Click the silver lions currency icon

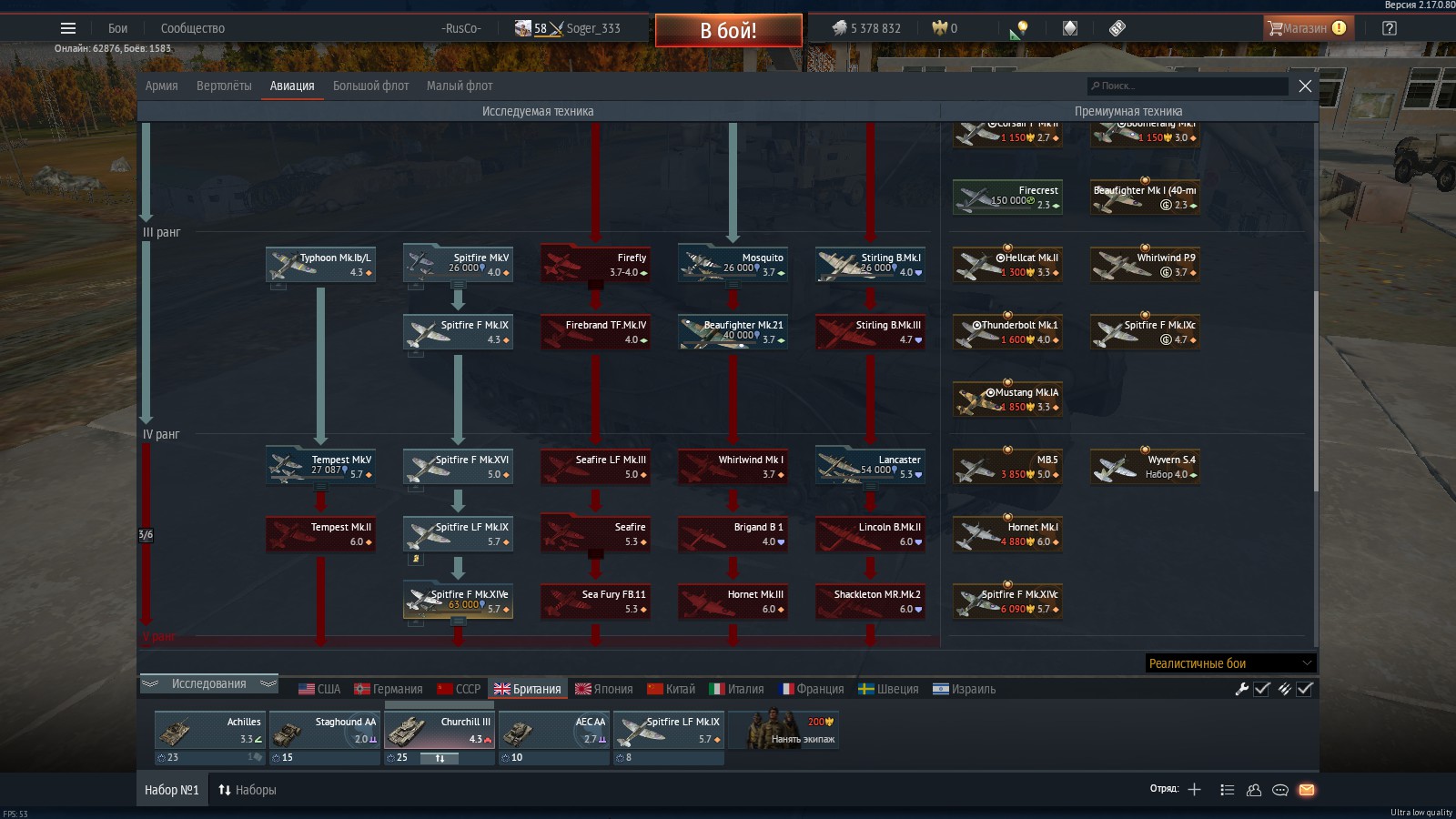[x=839, y=28]
